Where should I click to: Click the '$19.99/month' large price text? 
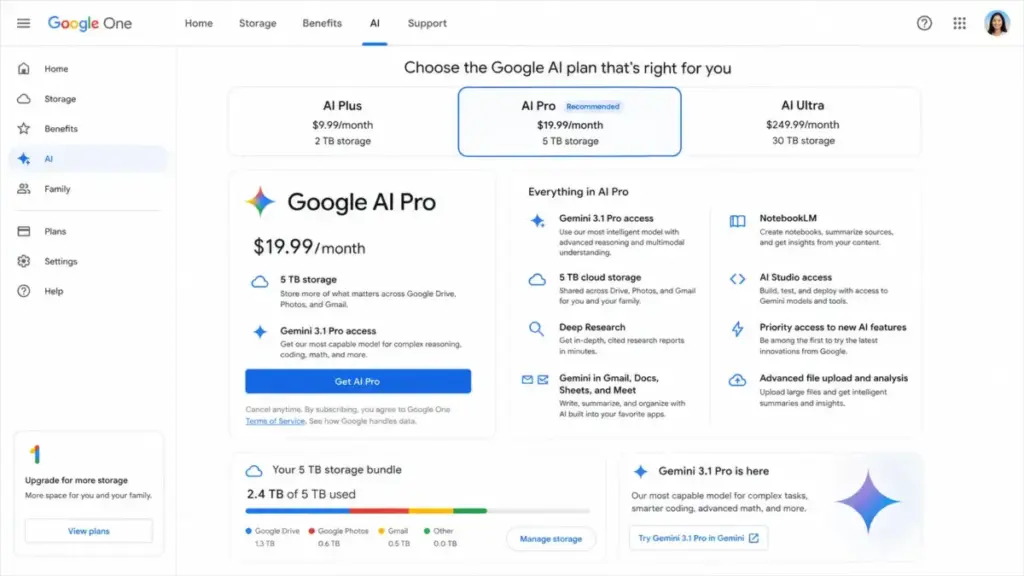point(310,247)
